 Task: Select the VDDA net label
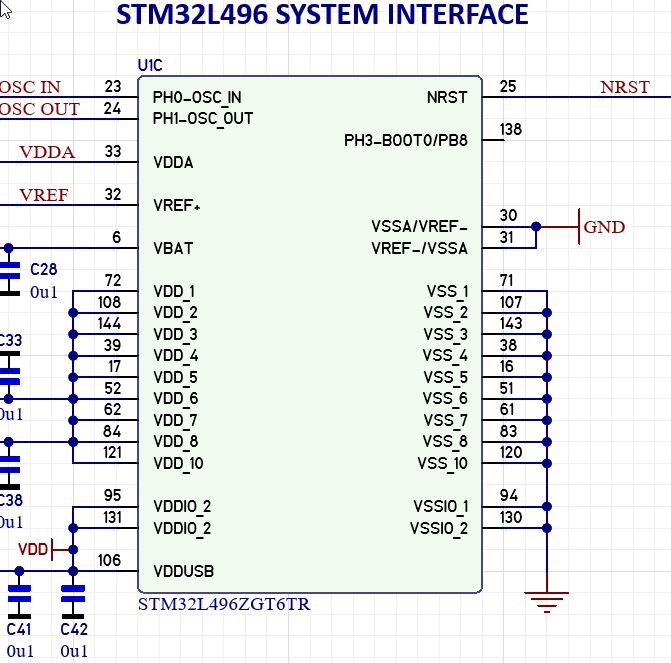[x=47, y=152]
